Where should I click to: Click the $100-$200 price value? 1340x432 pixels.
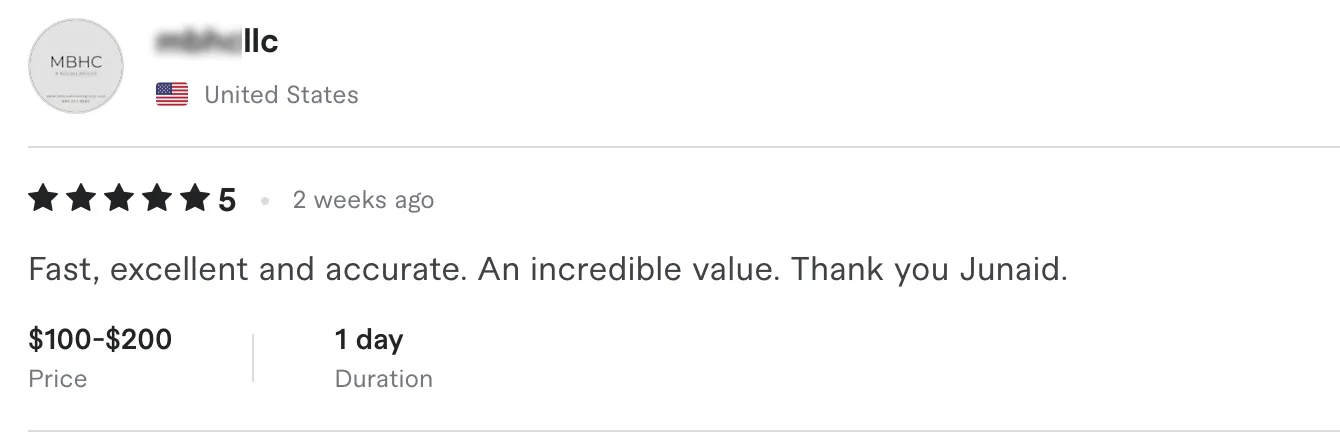[100, 340]
